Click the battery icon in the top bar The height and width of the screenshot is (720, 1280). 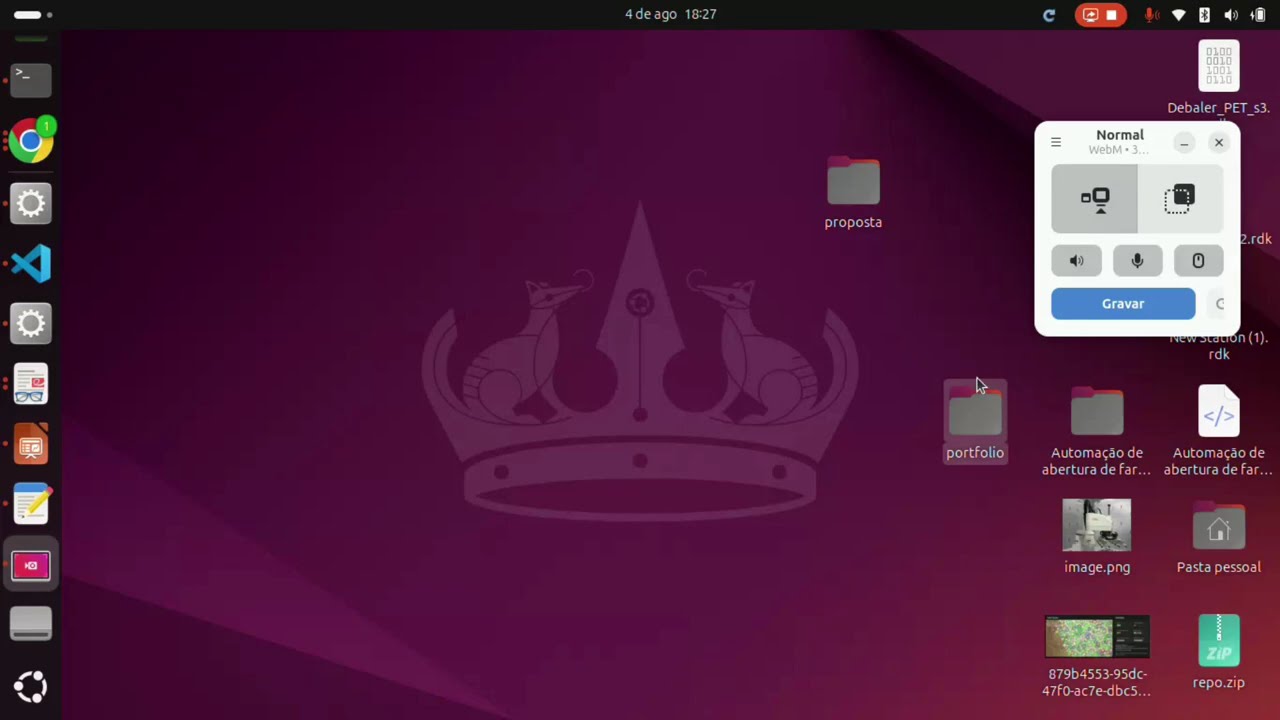(1258, 15)
